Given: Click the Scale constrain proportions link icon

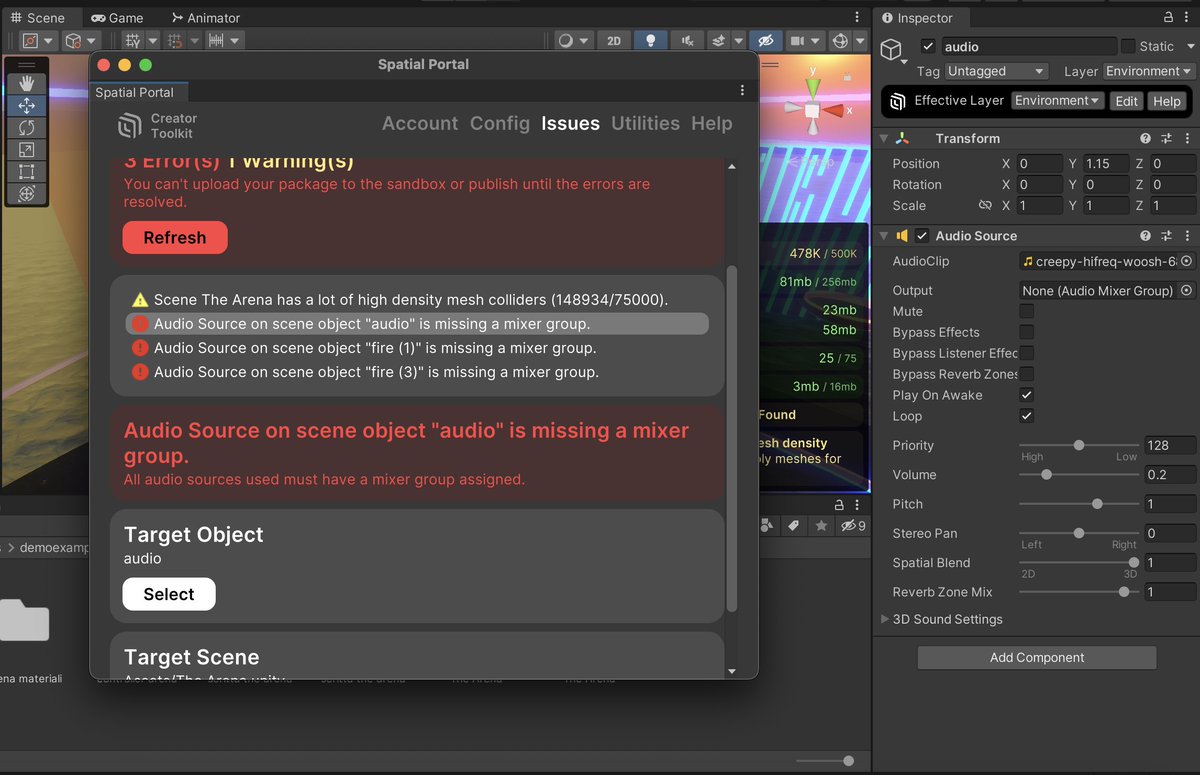Looking at the screenshot, I should [985, 206].
